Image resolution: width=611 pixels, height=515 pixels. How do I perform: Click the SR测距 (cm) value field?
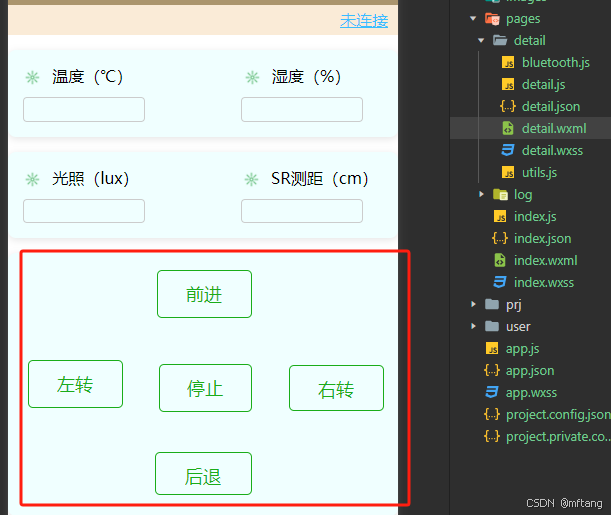click(x=302, y=211)
